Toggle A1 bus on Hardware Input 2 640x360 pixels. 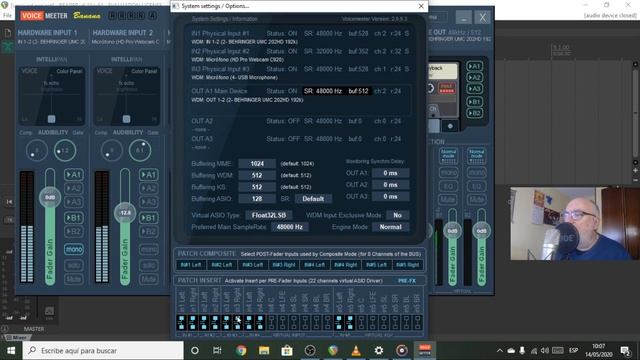pyautogui.click(x=149, y=175)
